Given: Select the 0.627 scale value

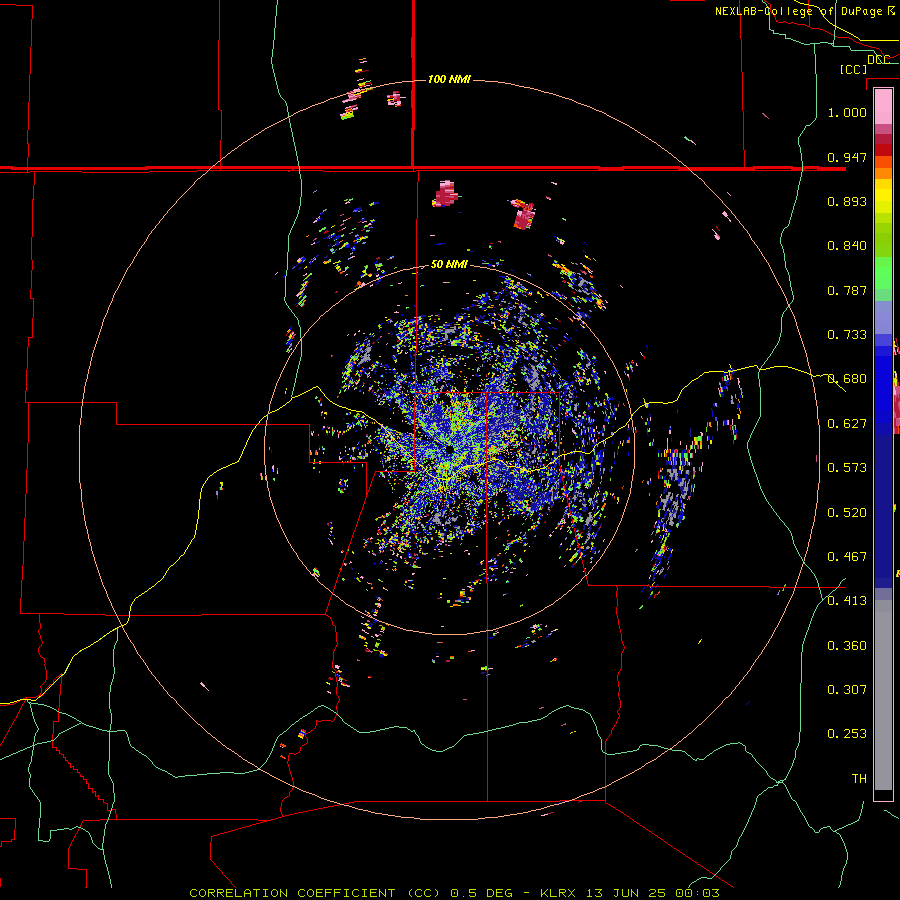Looking at the screenshot, I should pos(847,424).
